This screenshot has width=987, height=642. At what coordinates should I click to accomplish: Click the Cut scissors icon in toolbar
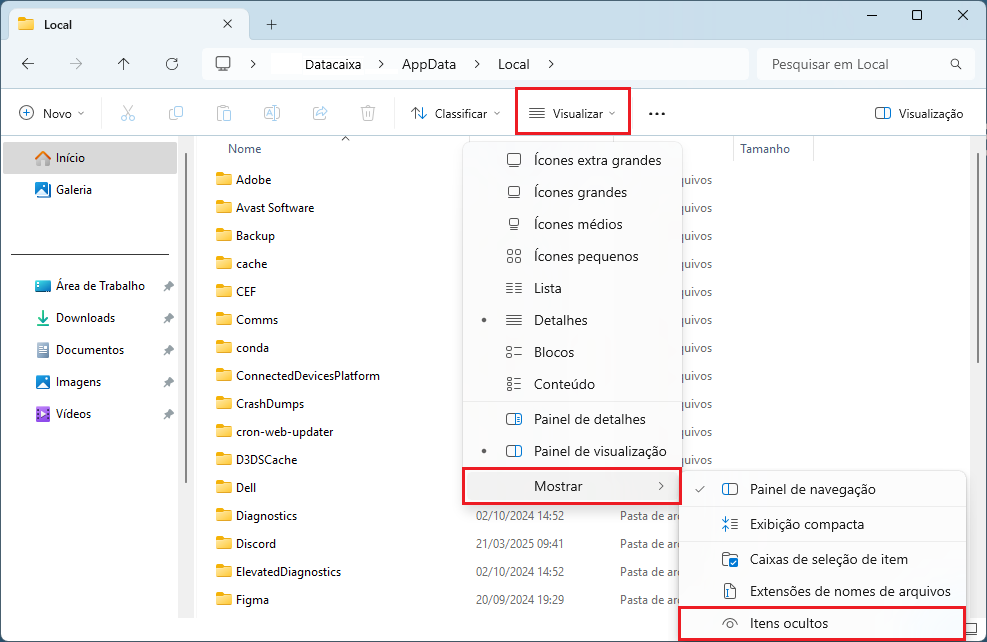128,114
